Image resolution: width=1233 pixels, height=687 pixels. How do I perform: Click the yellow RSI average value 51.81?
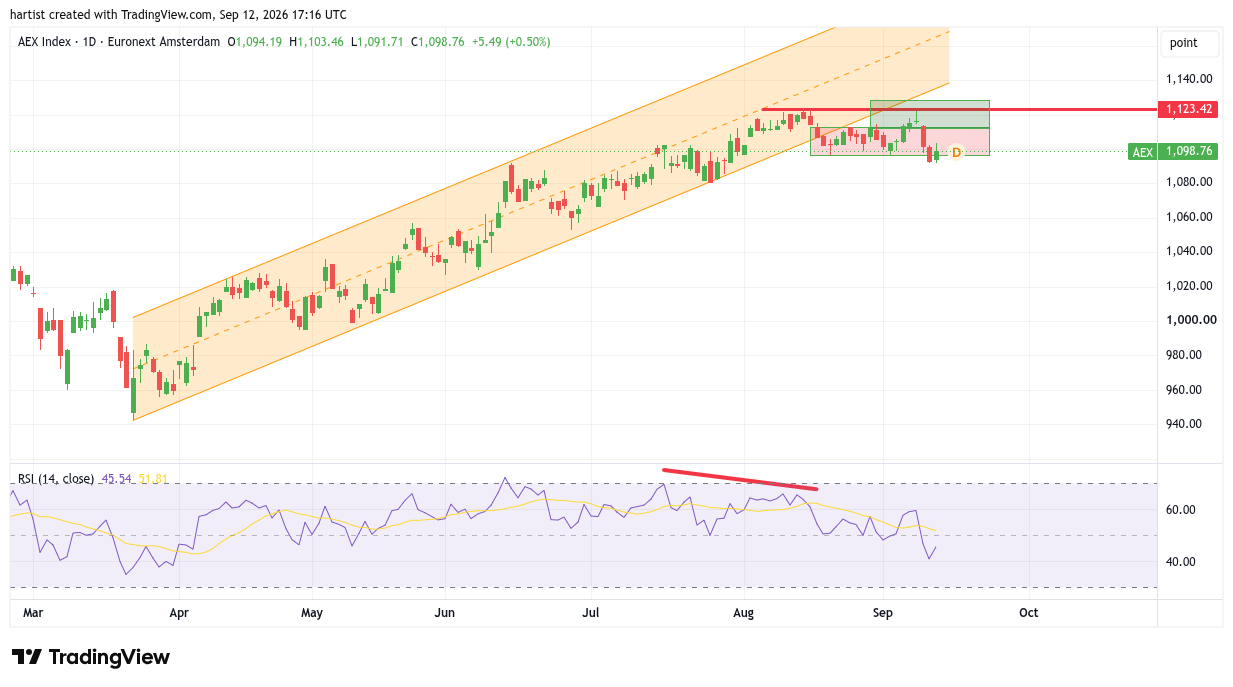coord(152,479)
